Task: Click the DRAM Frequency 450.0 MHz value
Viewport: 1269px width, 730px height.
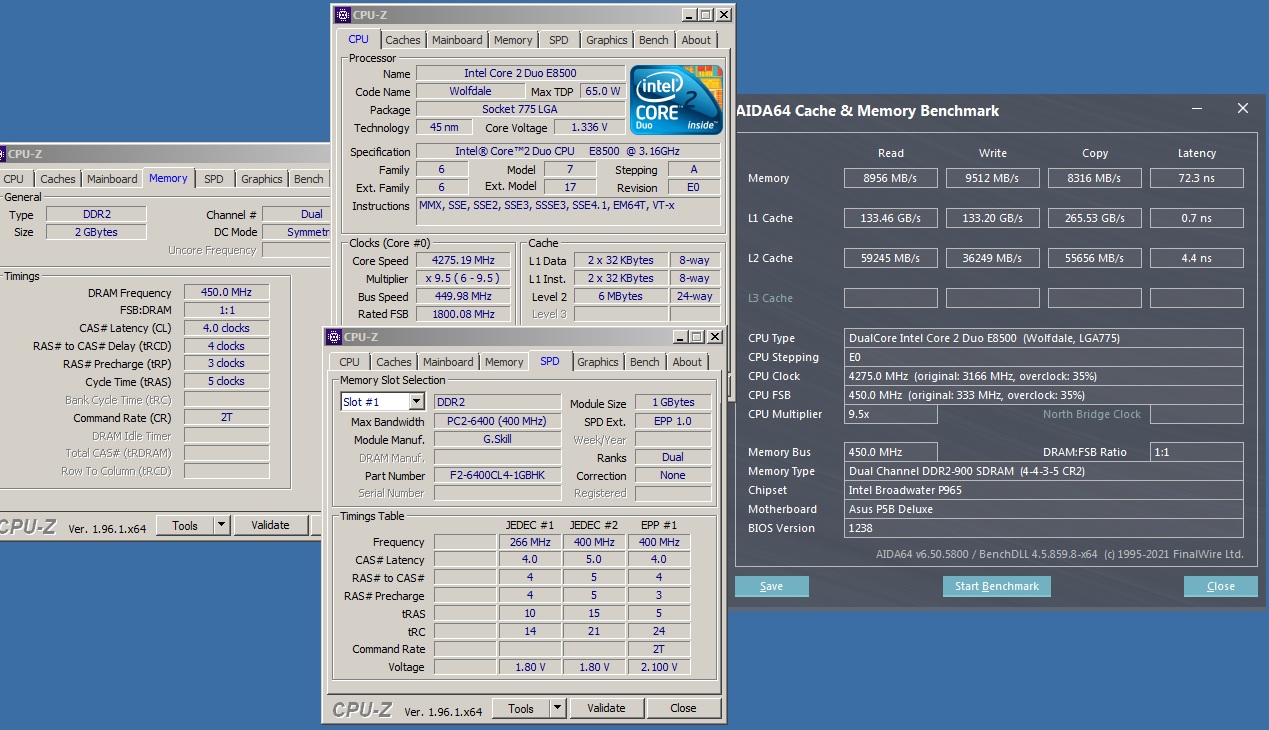Action: pos(227,292)
